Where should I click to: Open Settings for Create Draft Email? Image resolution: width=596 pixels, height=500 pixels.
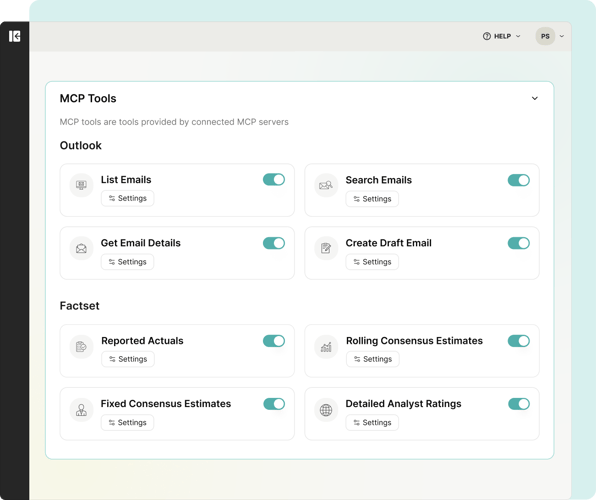pyautogui.click(x=372, y=262)
